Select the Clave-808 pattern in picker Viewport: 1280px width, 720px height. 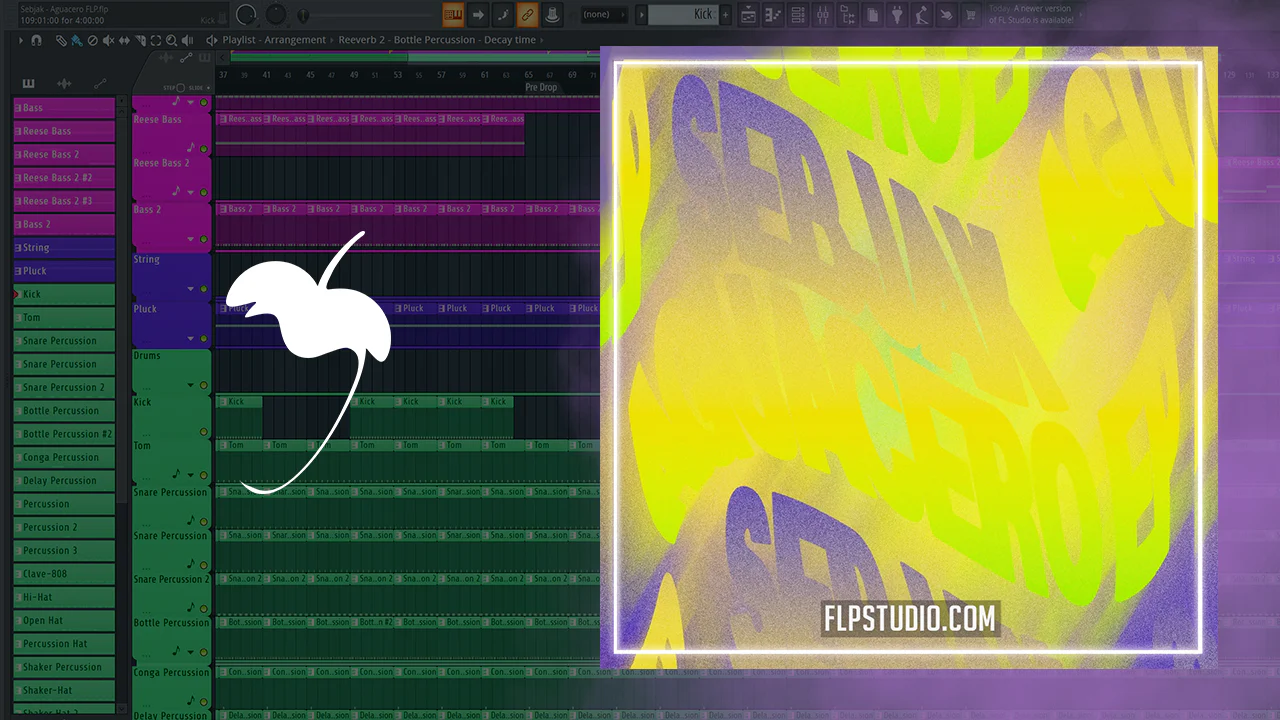click(x=64, y=573)
